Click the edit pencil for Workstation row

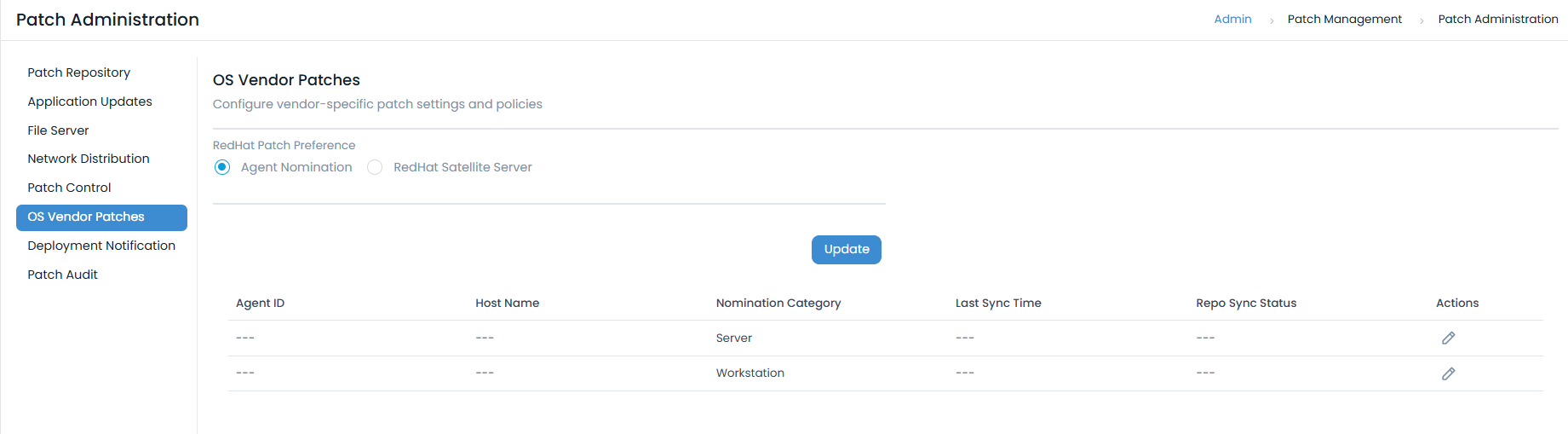1448,373
